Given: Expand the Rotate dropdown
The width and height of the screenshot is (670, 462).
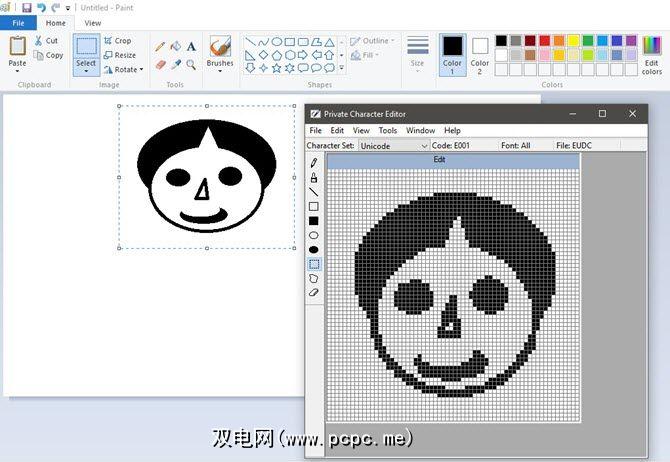Looking at the screenshot, I should click(x=141, y=69).
